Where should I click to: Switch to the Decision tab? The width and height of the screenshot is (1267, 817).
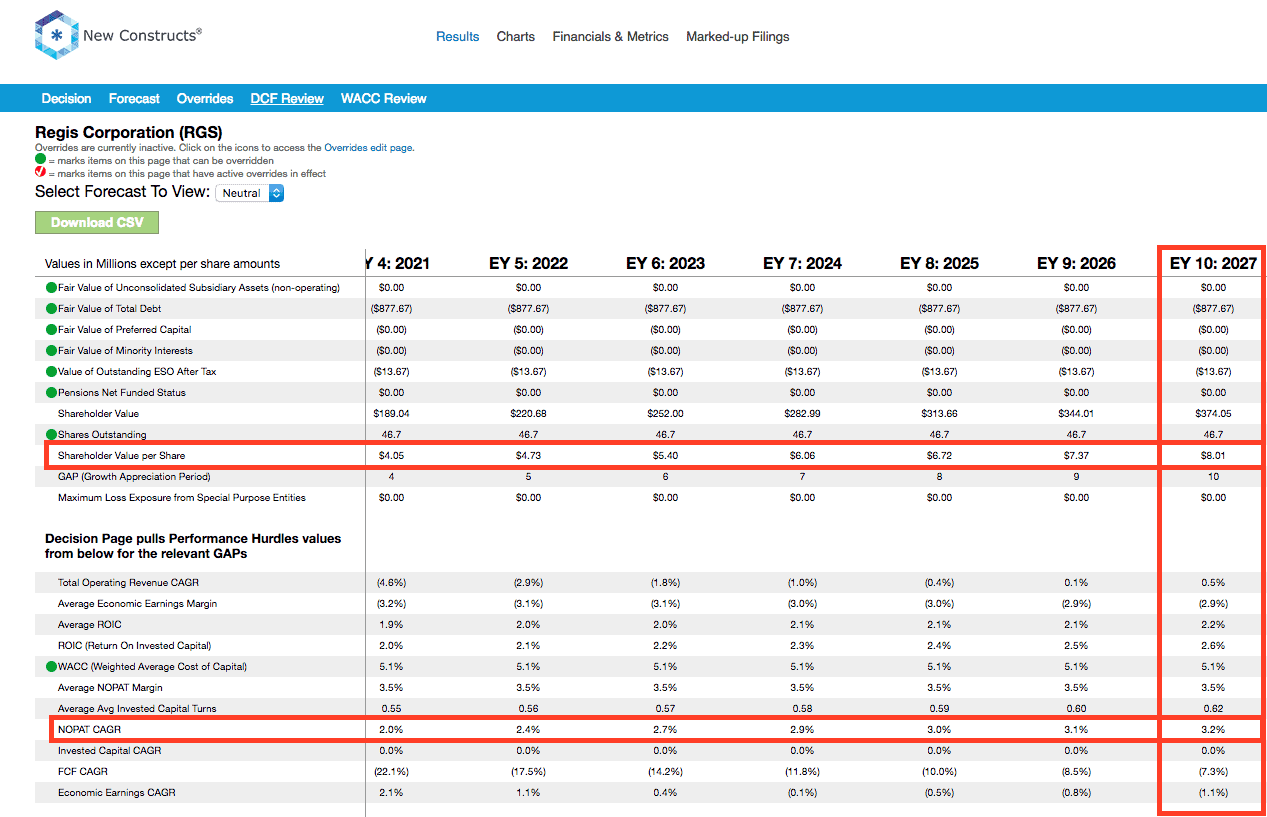point(66,99)
